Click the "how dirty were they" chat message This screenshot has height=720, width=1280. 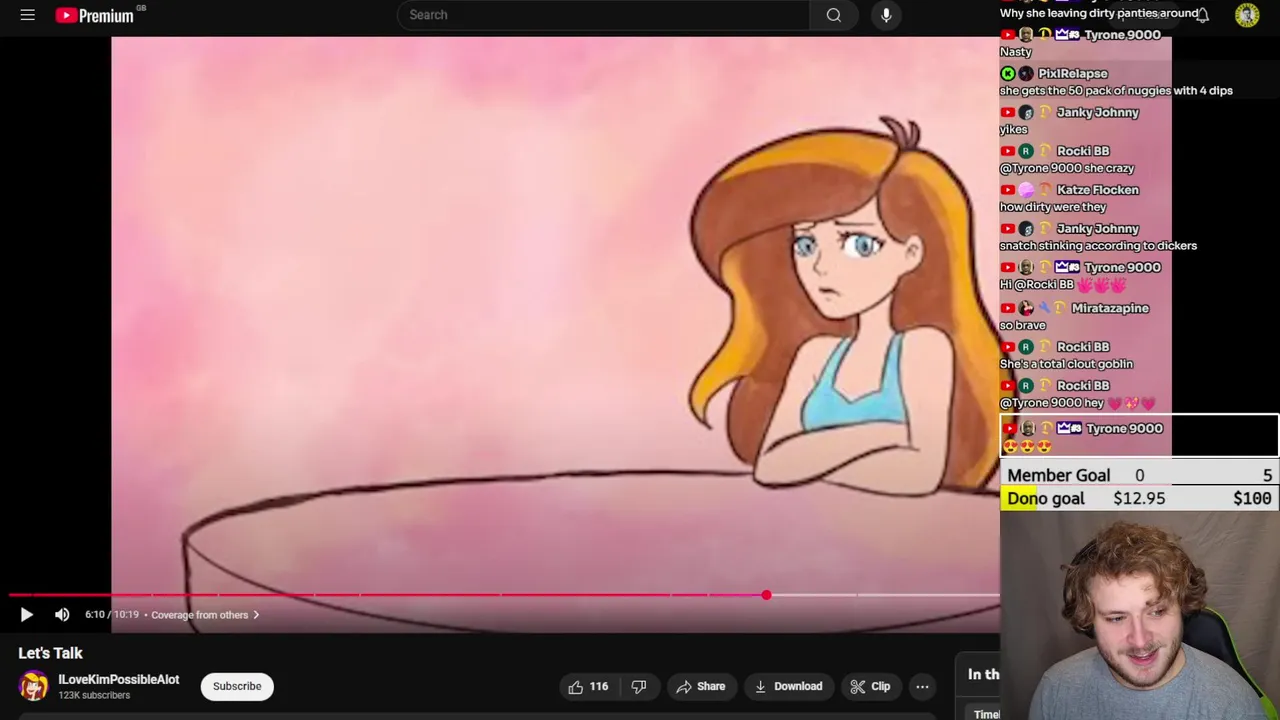(1053, 207)
